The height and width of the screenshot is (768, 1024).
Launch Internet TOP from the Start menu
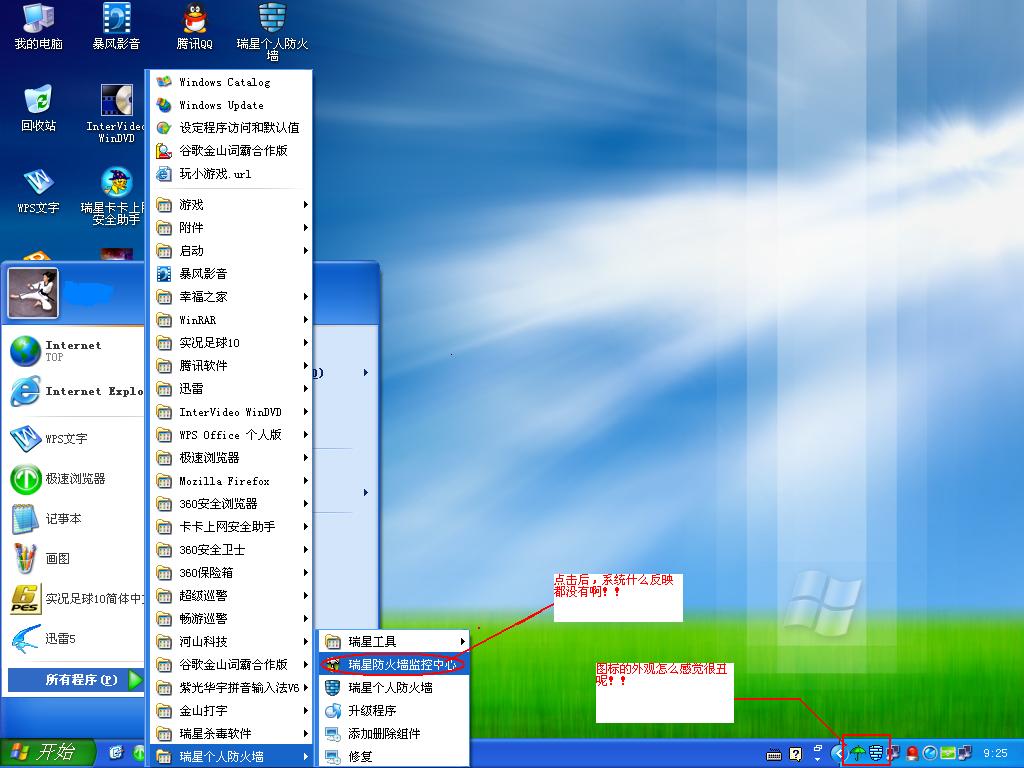[75, 351]
